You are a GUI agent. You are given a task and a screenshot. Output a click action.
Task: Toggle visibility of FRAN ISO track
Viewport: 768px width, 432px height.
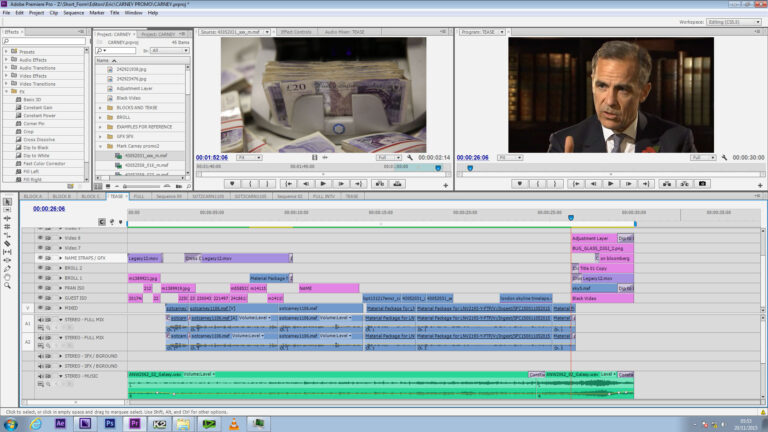(40, 288)
